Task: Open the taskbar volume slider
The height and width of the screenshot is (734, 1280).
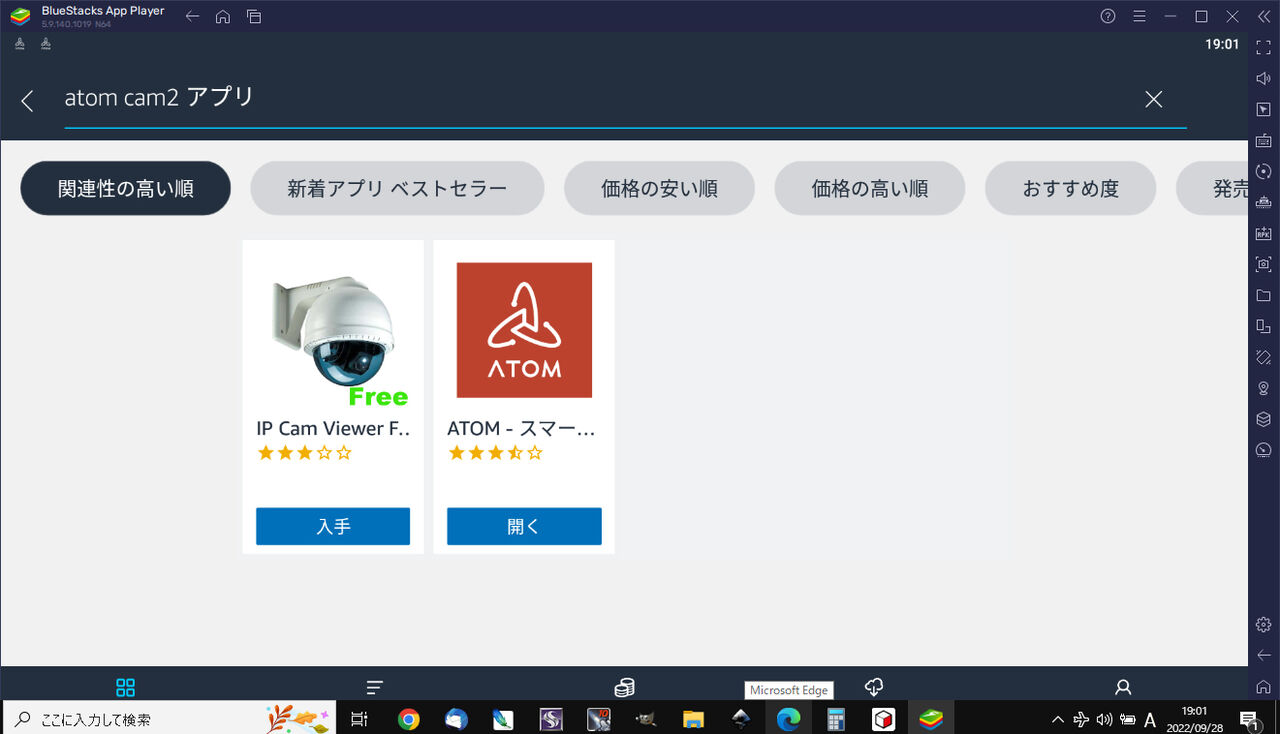Action: coord(1104,718)
